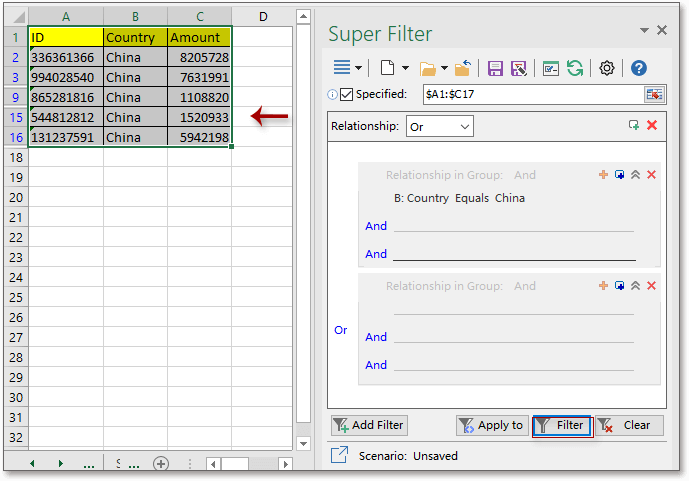Select the B: Country Equals China condition
This screenshot has height=481, width=689.
(459, 198)
